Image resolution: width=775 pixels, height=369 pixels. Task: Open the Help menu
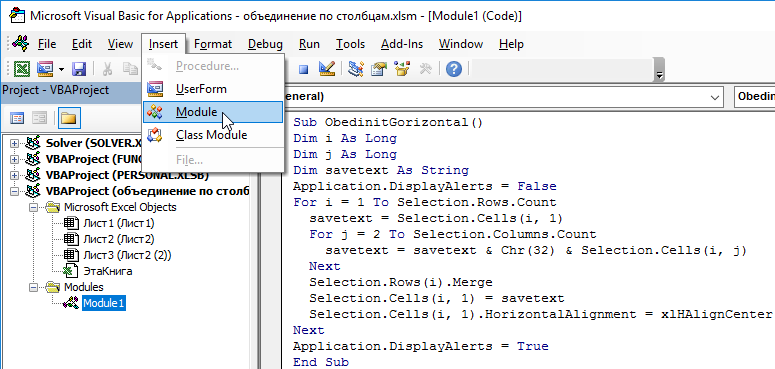point(511,44)
